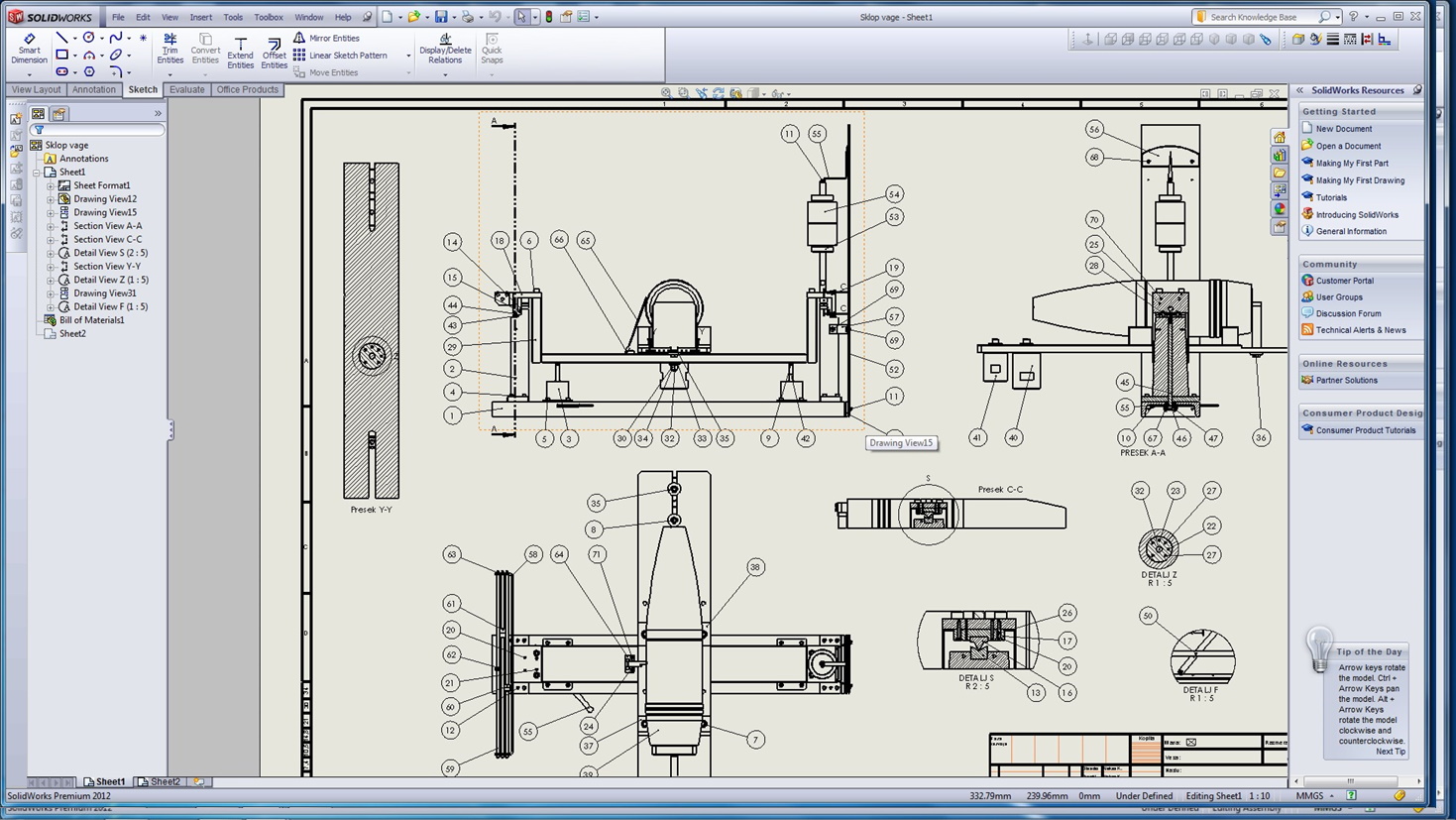Click the Save icon in the toolbar

pos(441,17)
